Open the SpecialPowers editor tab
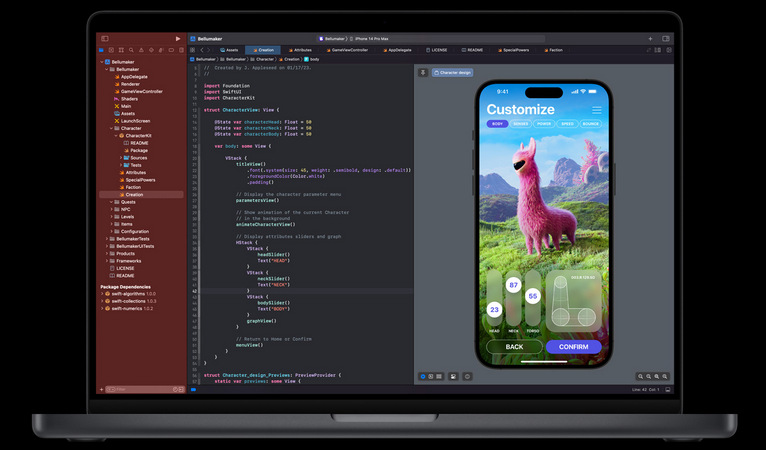 513,50
